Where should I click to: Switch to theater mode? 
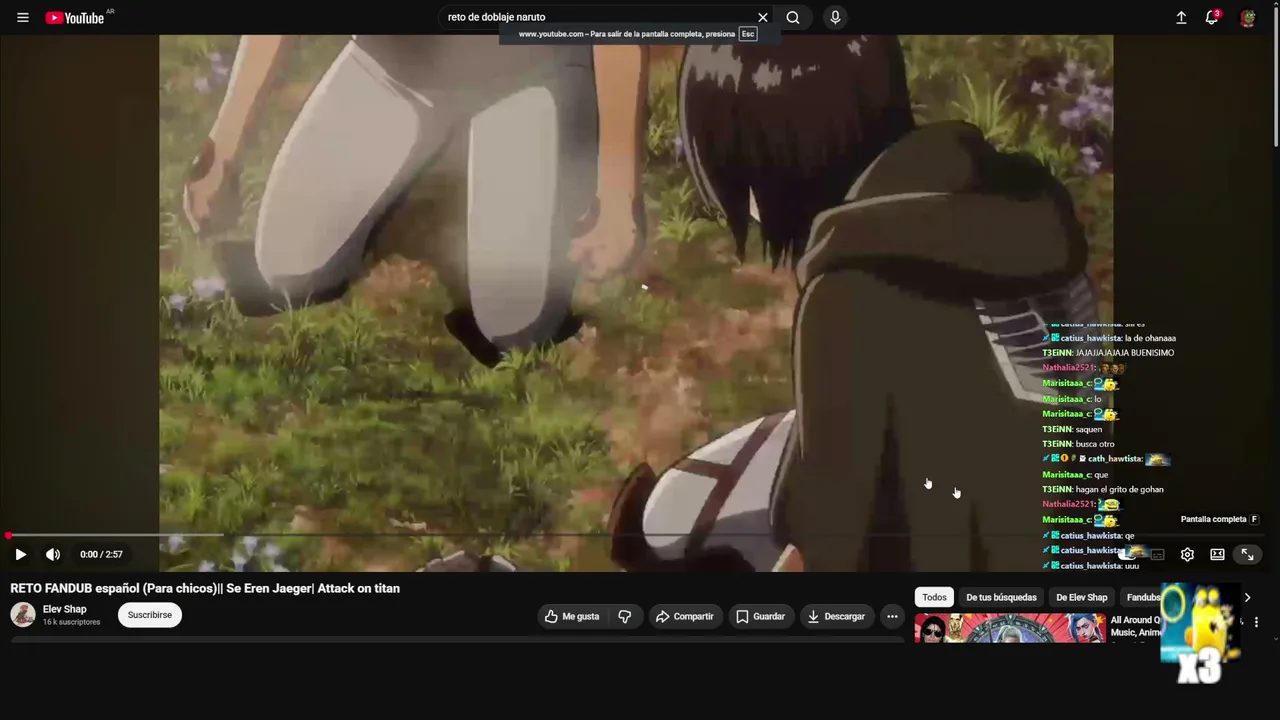pyautogui.click(x=1217, y=554)
